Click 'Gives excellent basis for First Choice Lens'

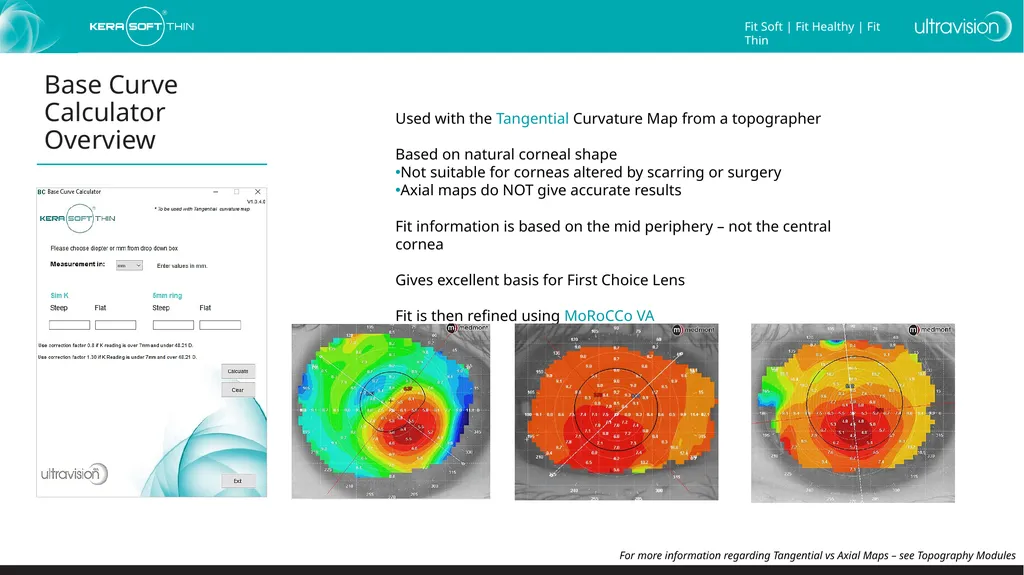tap(540, 280)
